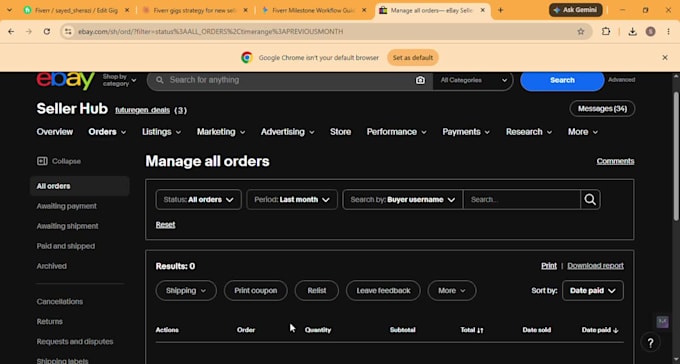Screen dimensions: 680x364
Task: Select Paid and shipped in sidebar
Action: click(65, 246)
